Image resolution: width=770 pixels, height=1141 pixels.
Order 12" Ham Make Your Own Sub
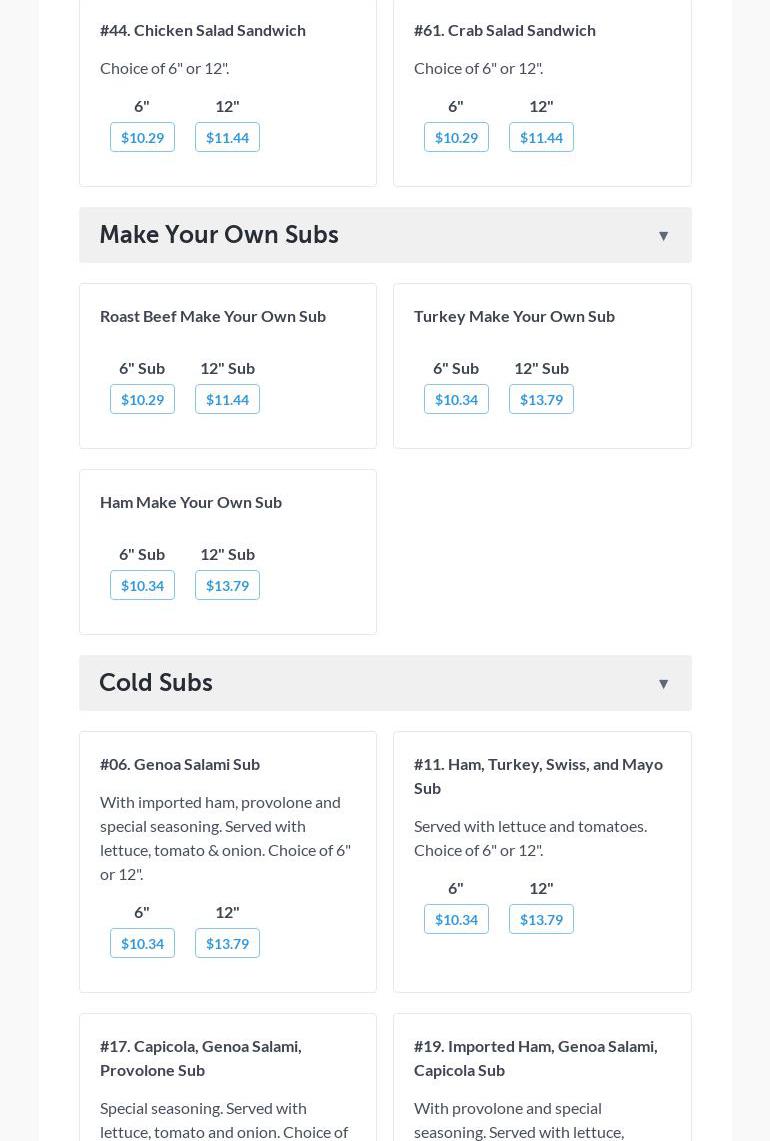[227, 585]
